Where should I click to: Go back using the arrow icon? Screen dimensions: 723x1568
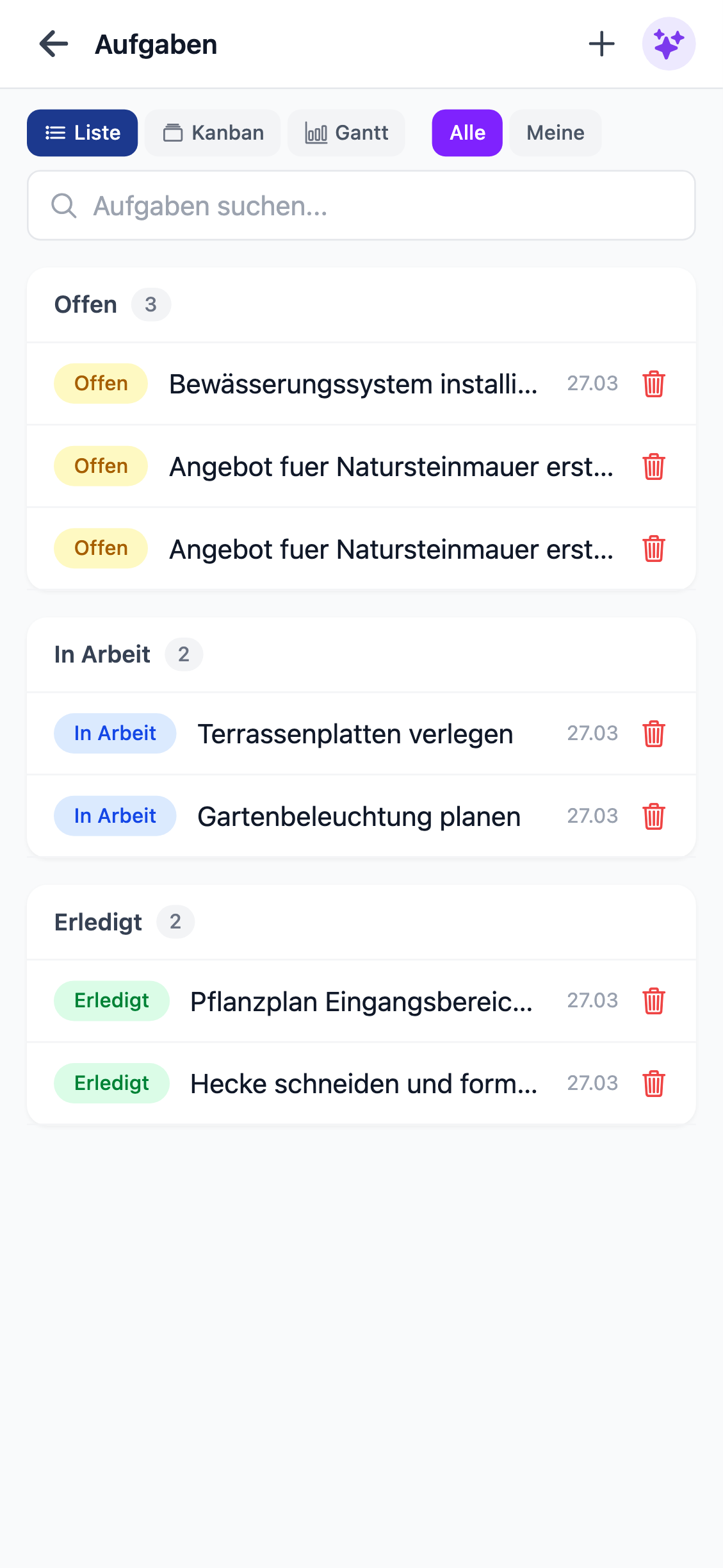click(x=54, y=44)
